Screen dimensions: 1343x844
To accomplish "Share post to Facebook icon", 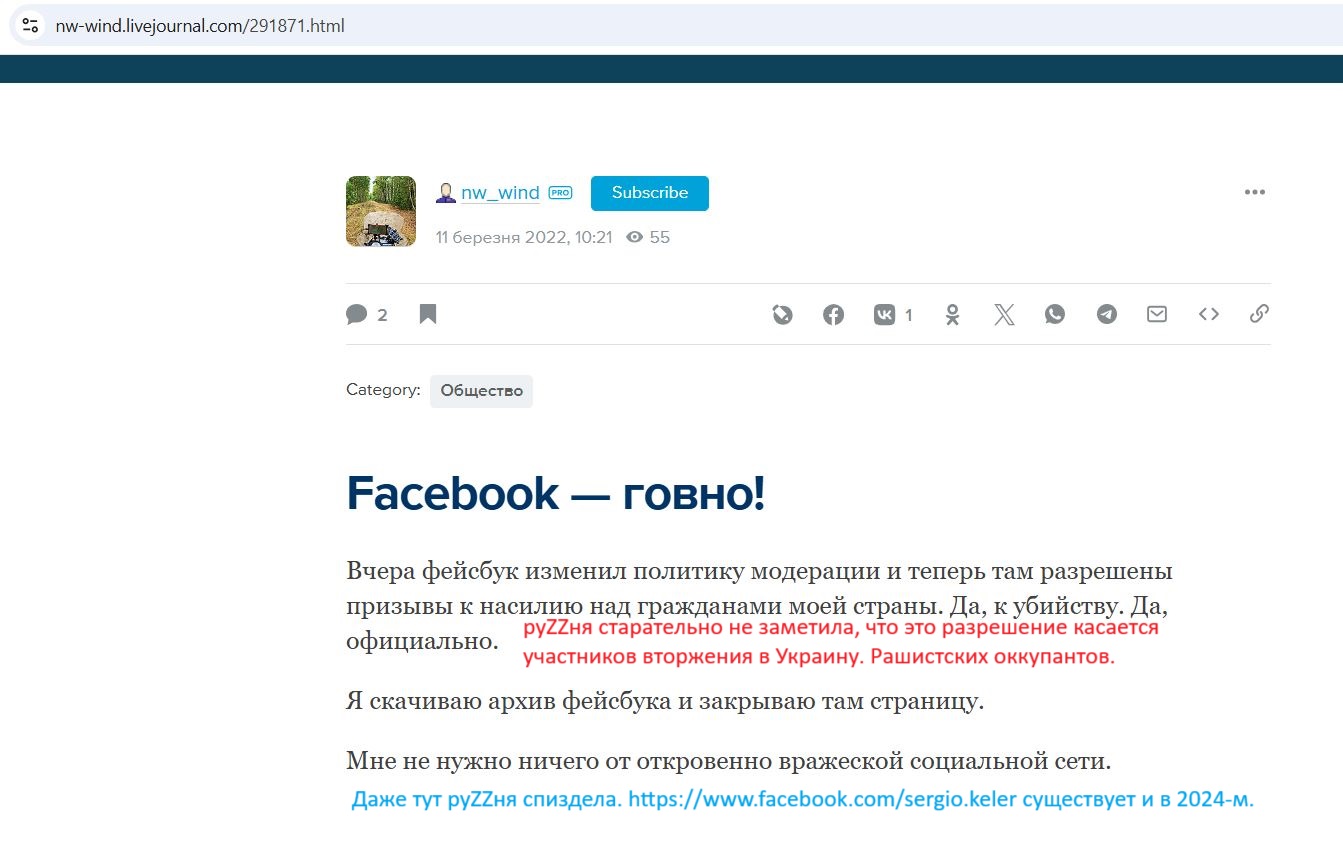I will tap(834, 315).
